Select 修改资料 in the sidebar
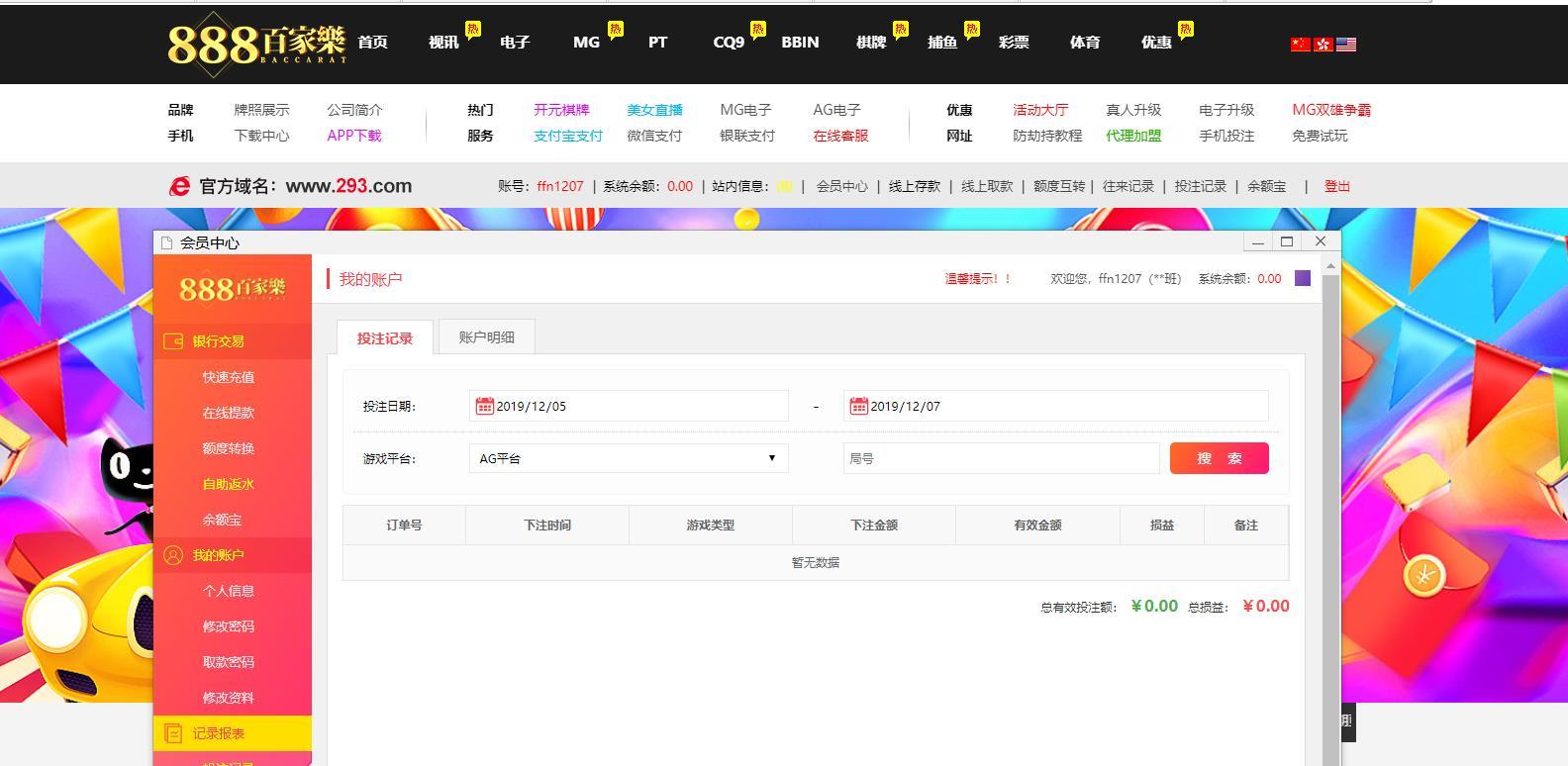The height and width of the screenshot is (766, 1568). pyautogui.click(x=229, y=698)
